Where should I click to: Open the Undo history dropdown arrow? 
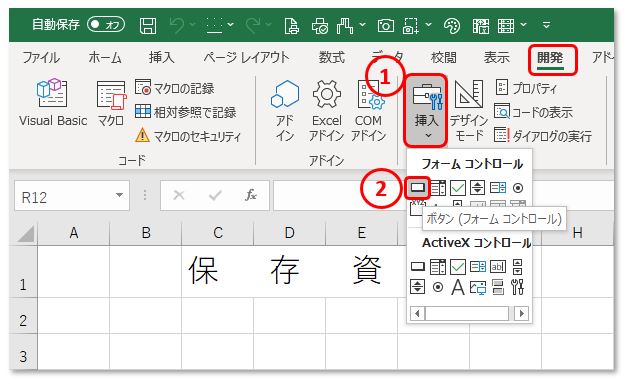coord(193,25)
